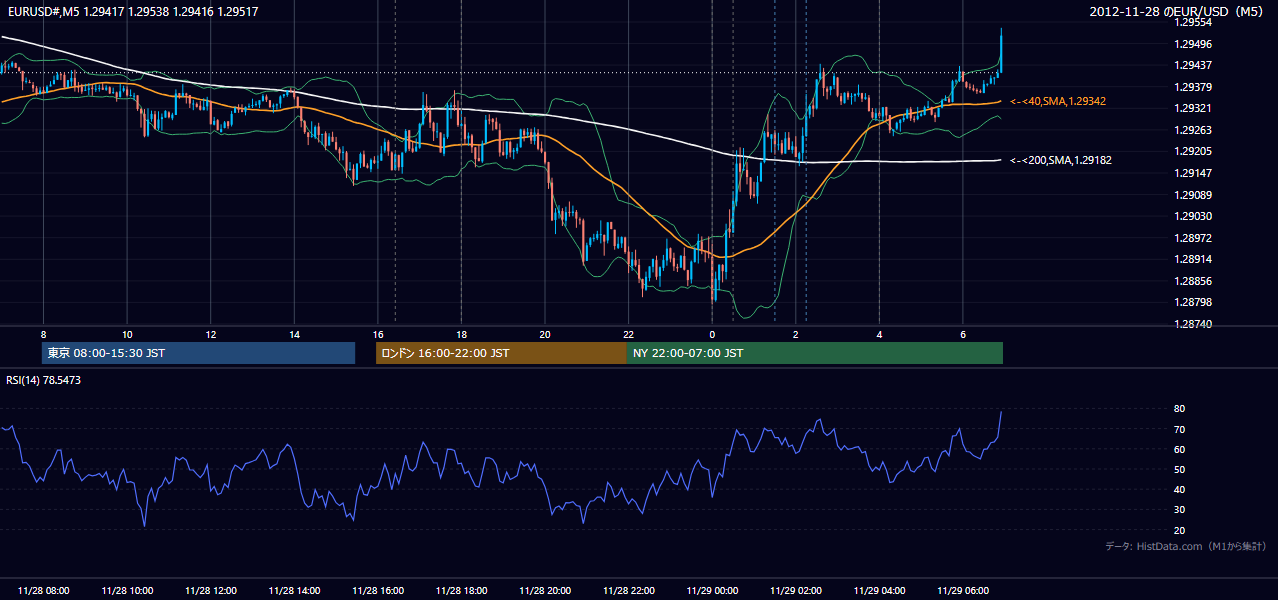Click the 11/28 14:00 bottom time label

pyautogui.click(x=294, y=591)
